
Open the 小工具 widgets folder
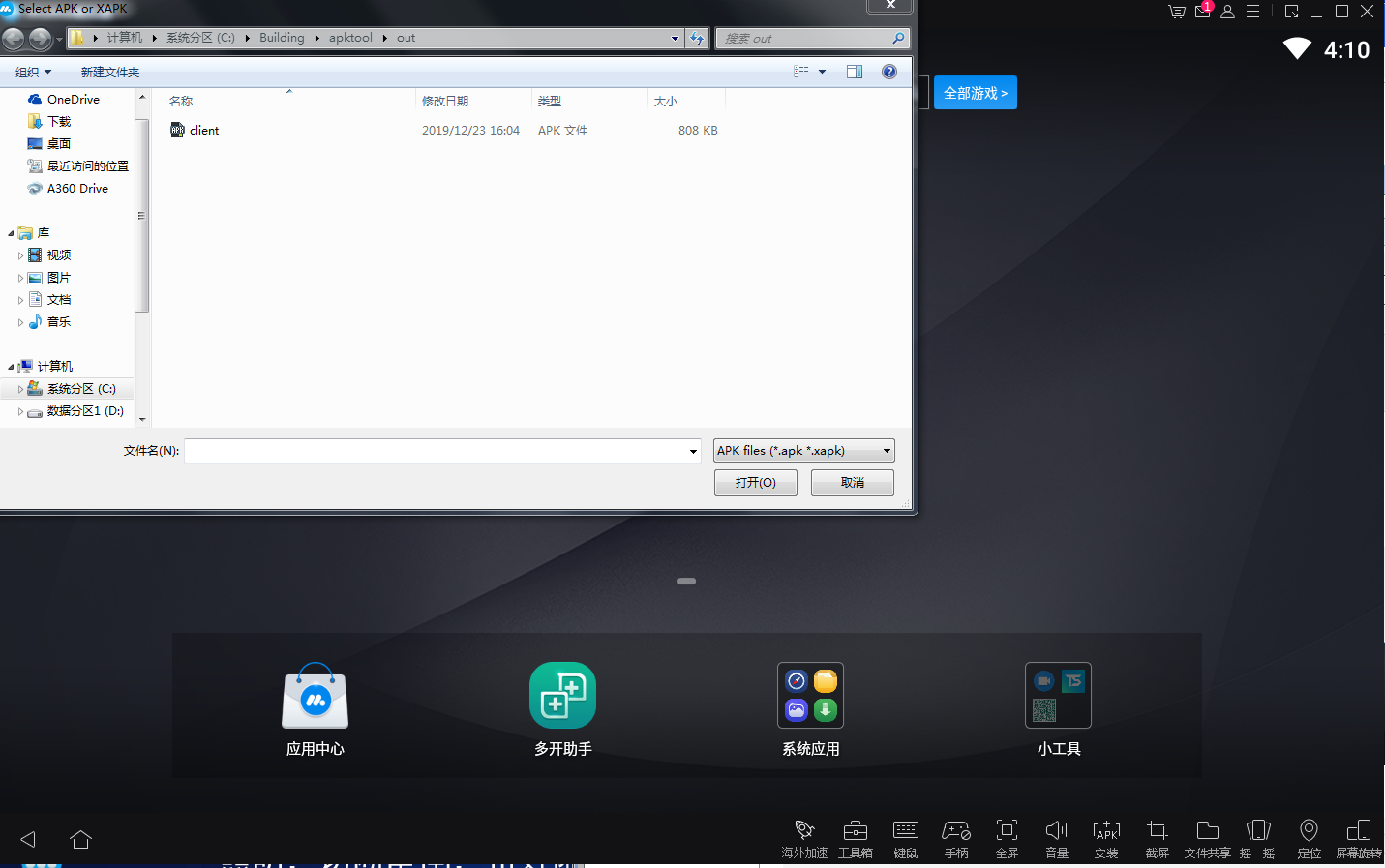[x=1059, y=709]
